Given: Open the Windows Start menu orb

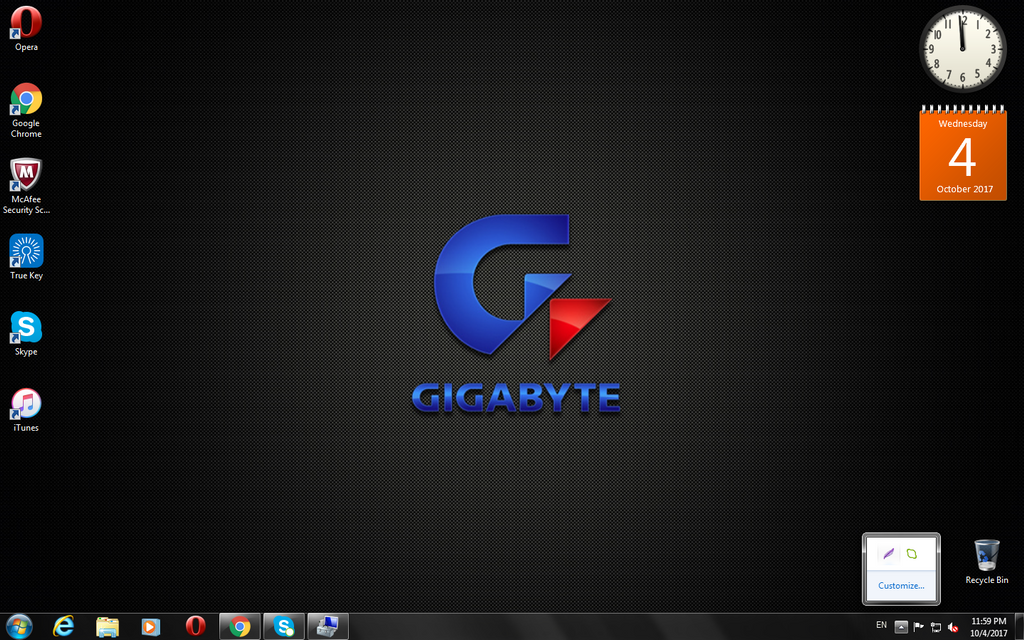Looking at the screenshot, I should point(18,627).
